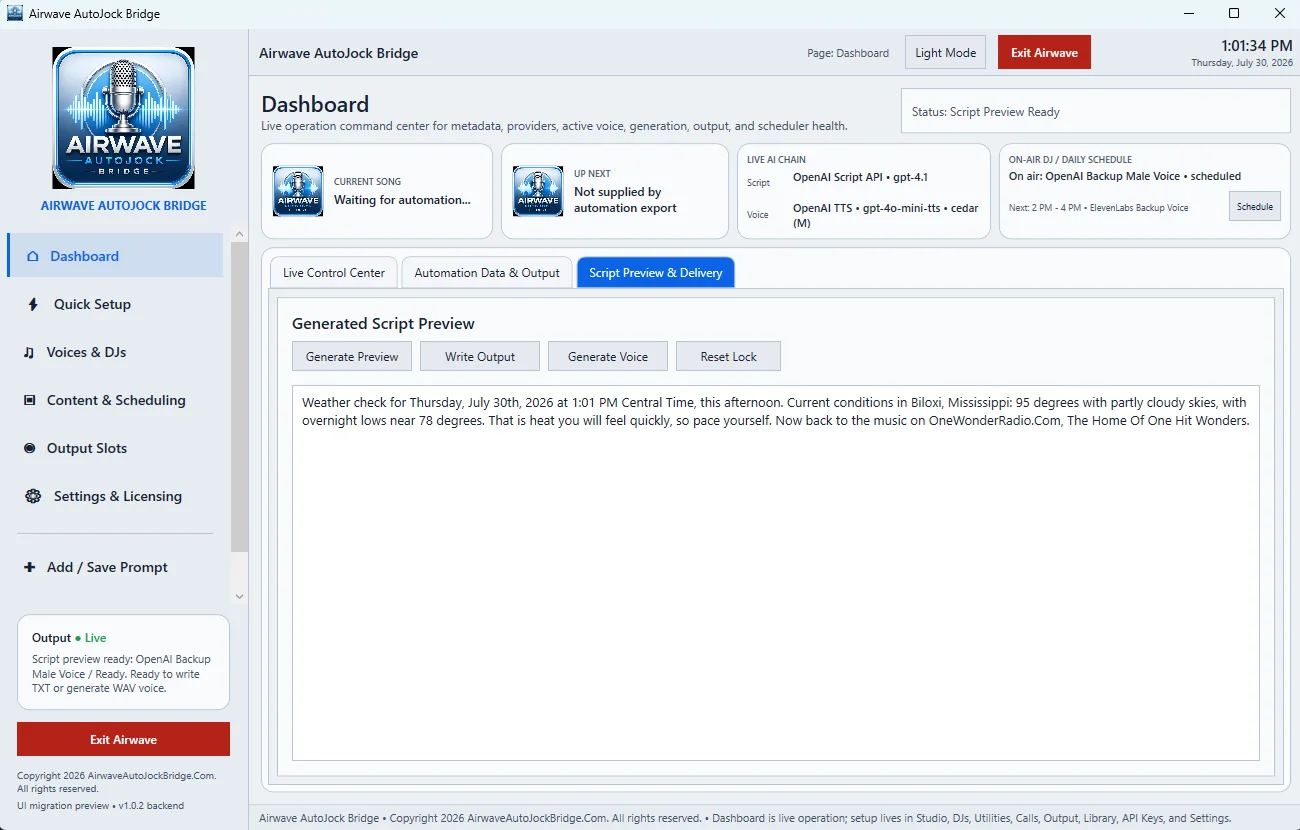Screen dimensions: 1300x830
Task: Click the Content & Scheduling calendar icon
Action: pos(29,400)
